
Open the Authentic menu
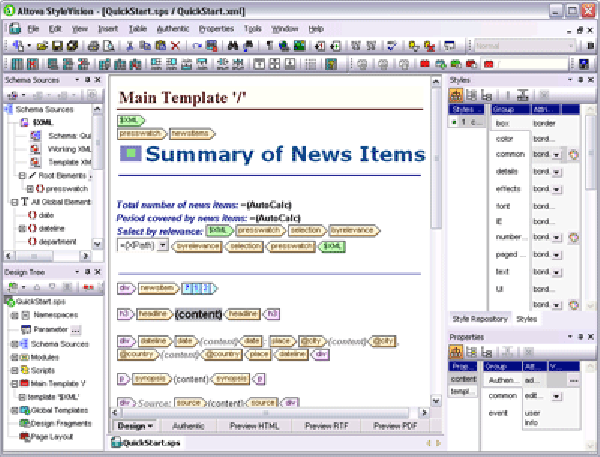[x=173, y=29]
